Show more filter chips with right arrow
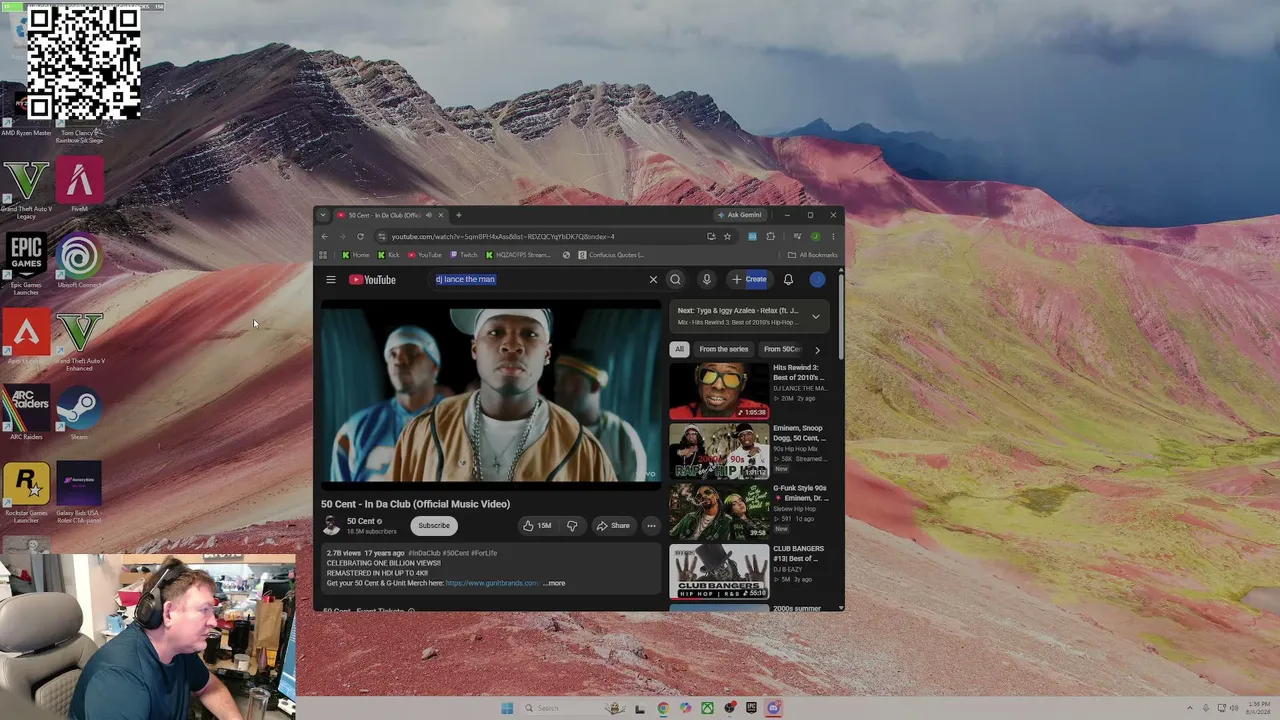Screen dimensions: 1280x720 817,350
